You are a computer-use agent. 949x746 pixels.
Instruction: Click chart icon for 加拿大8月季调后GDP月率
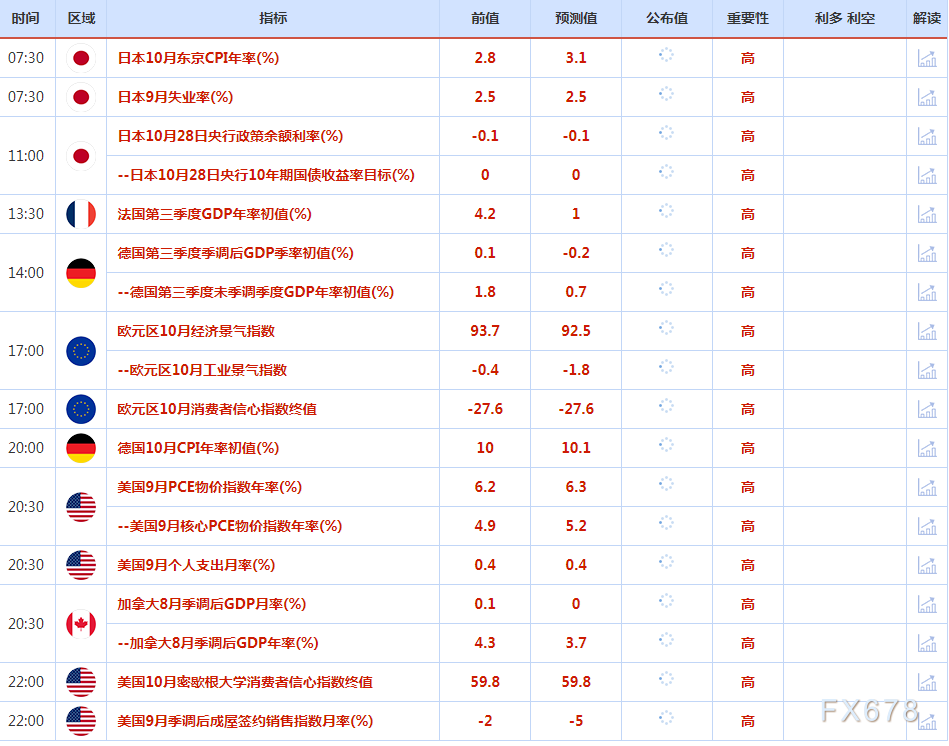[x=927, y=604]
